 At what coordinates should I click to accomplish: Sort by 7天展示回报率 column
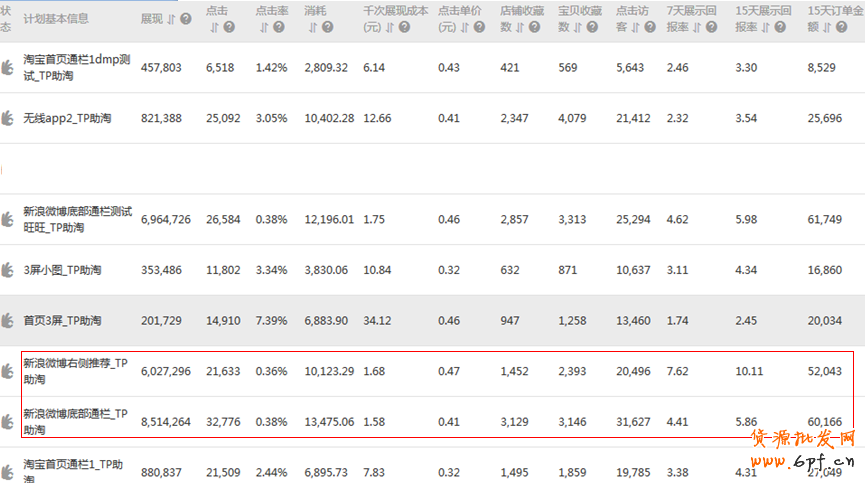tap(696, 27)
